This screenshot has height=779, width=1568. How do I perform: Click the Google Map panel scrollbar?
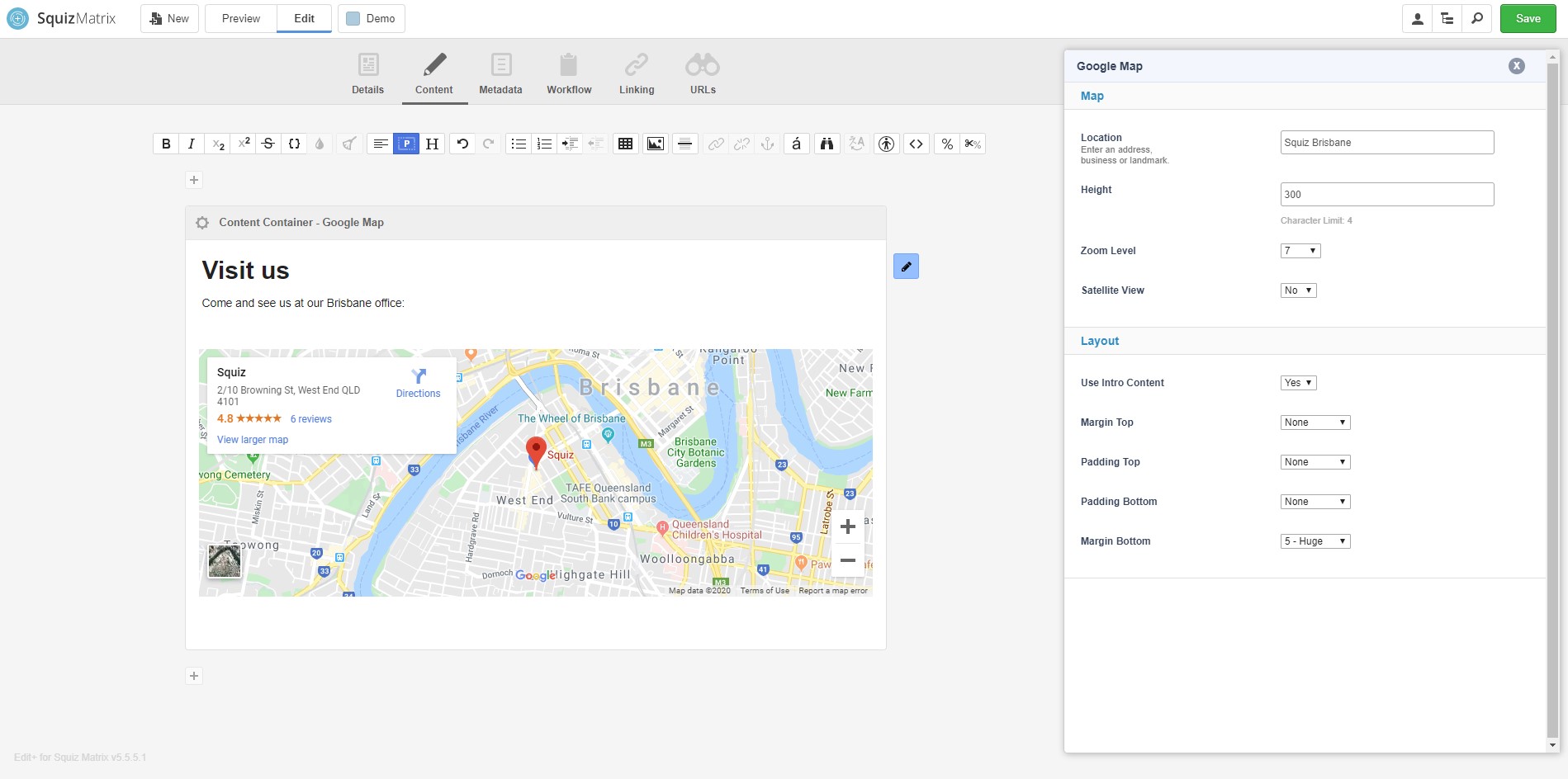[x=1552, y=399]
